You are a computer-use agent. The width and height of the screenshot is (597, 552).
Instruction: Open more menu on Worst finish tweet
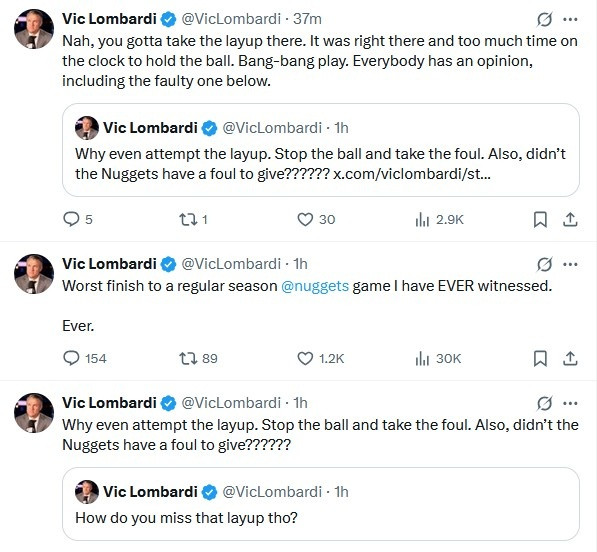point(570,264)
